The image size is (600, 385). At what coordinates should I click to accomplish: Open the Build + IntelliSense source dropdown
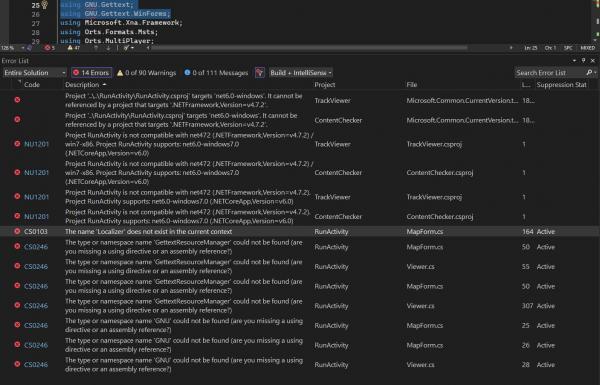tap(301, 73)
